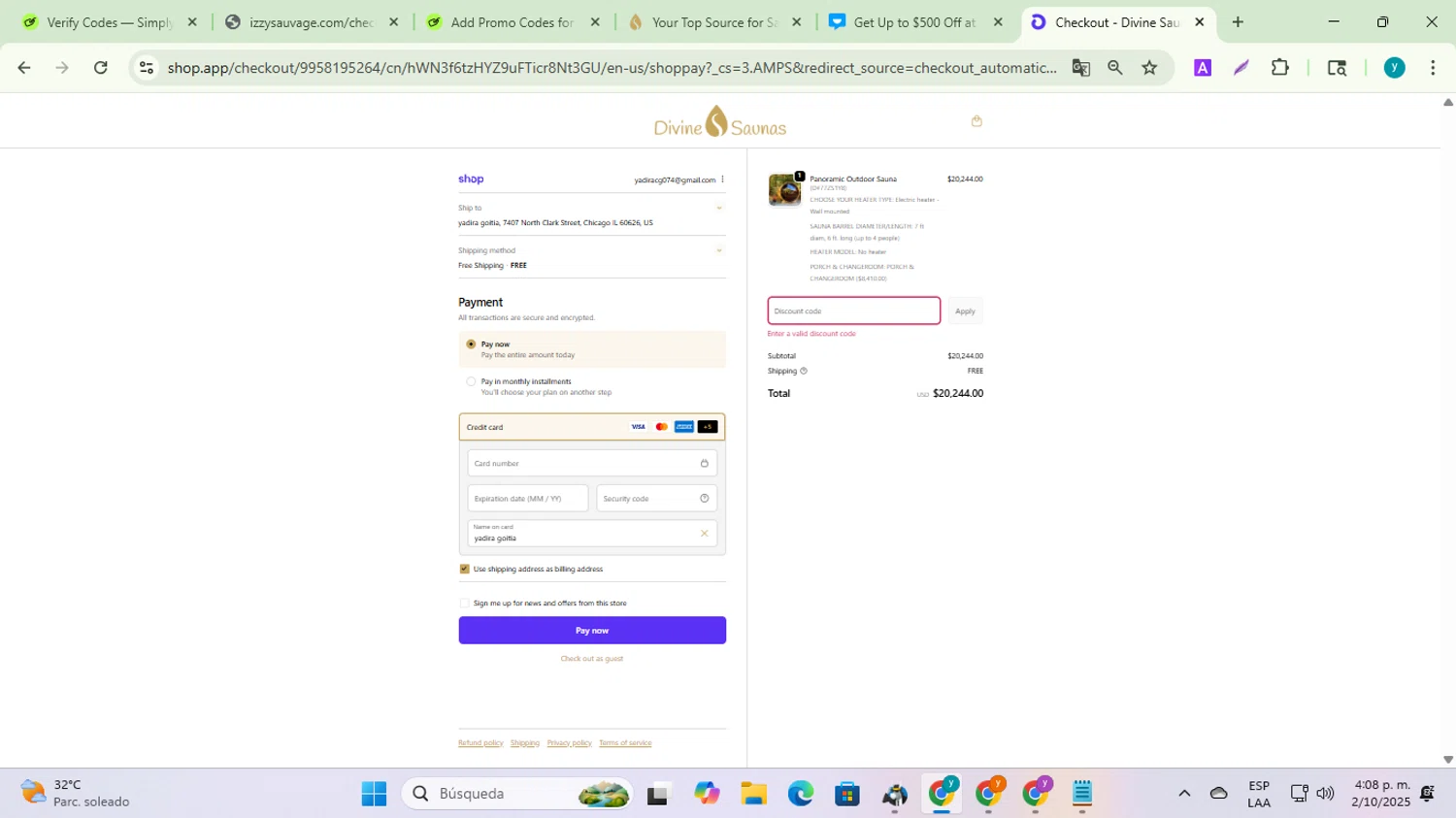Open the Refund policy link
The width and height of the screenshot is (1456, 818).
coord(480,743)
